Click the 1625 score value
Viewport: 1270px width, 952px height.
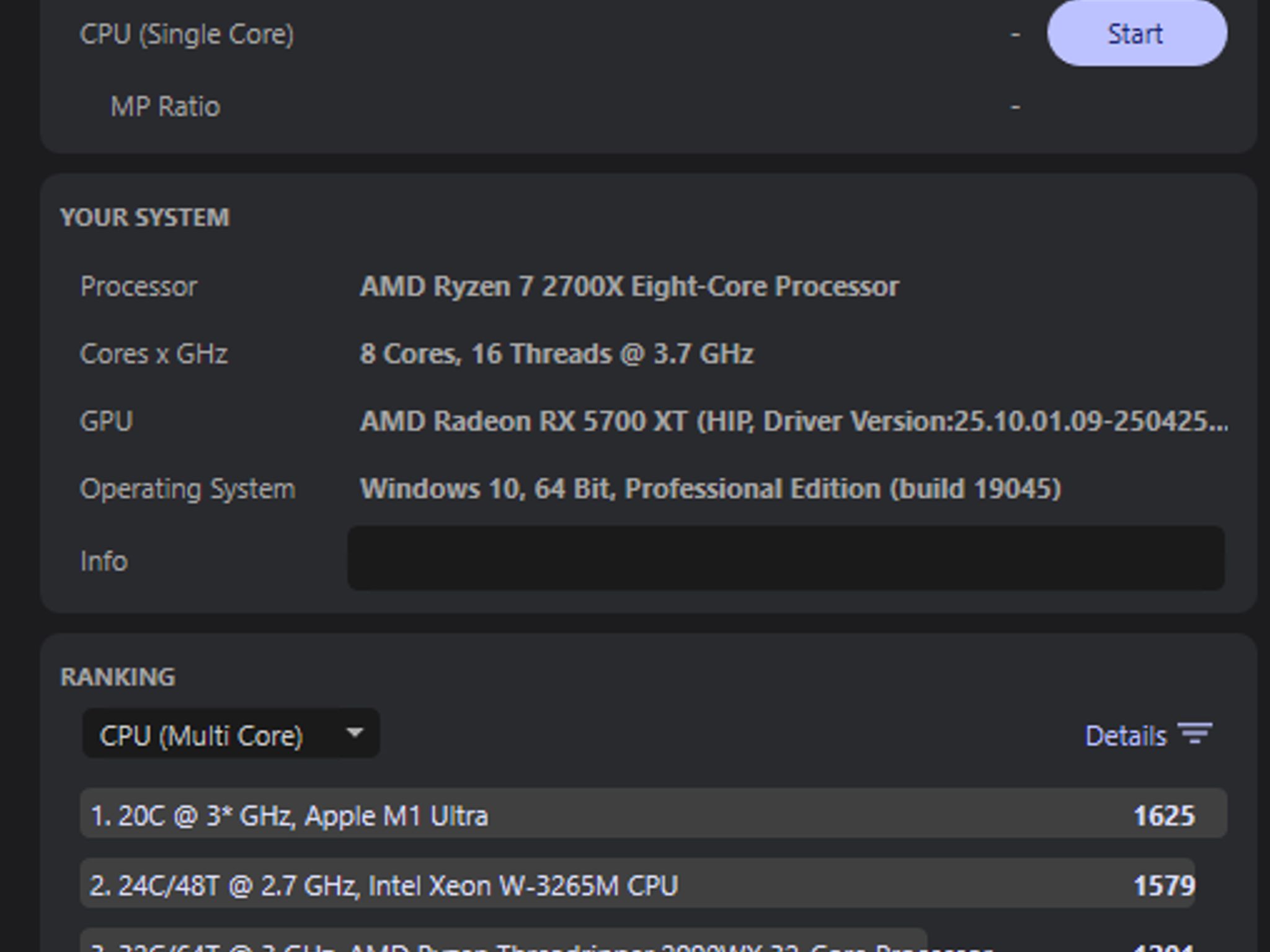pos(1164,816)
